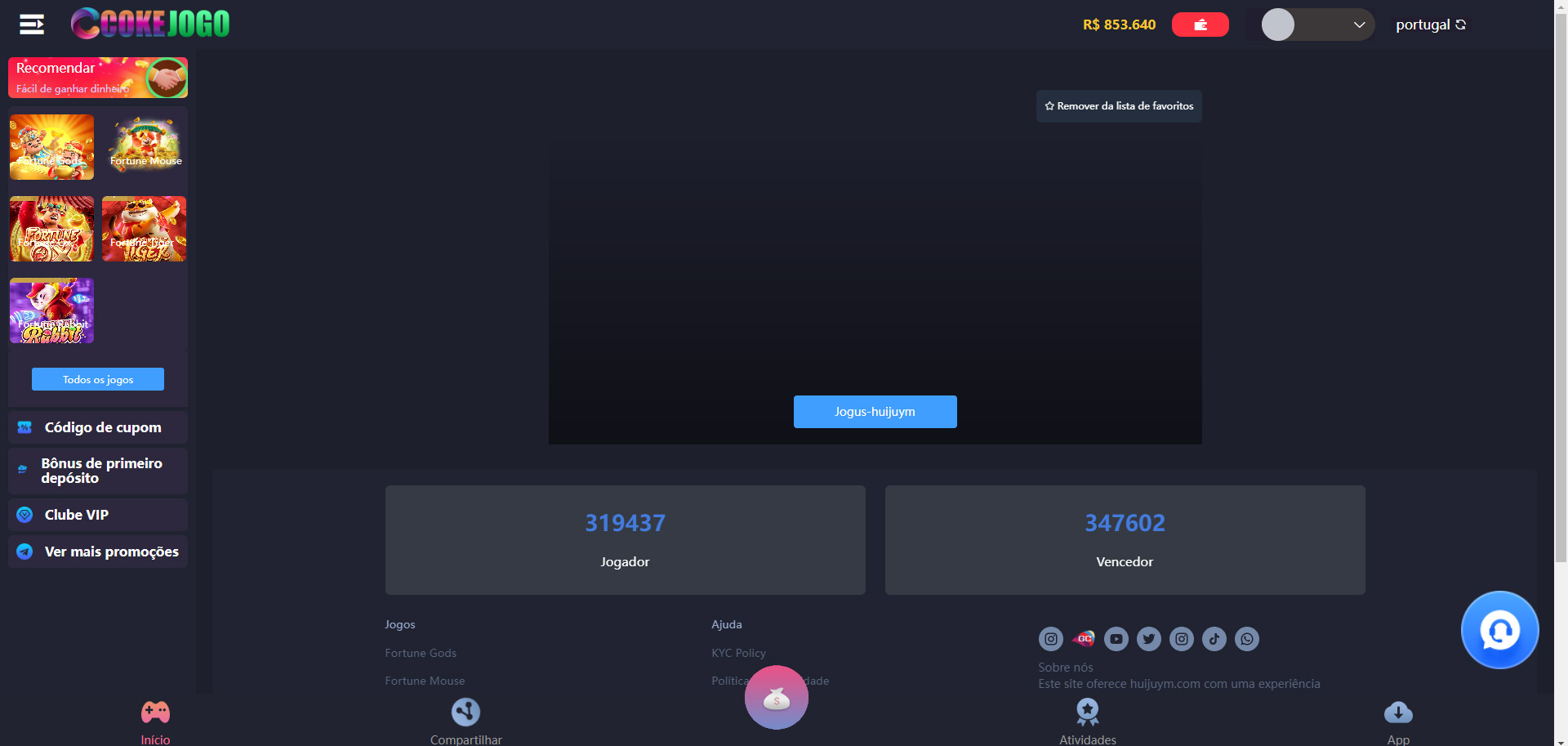The height and width of the screenshot is (746, 1568).
Task: Open the YouTube social icon
Action: click(1116, 639)
